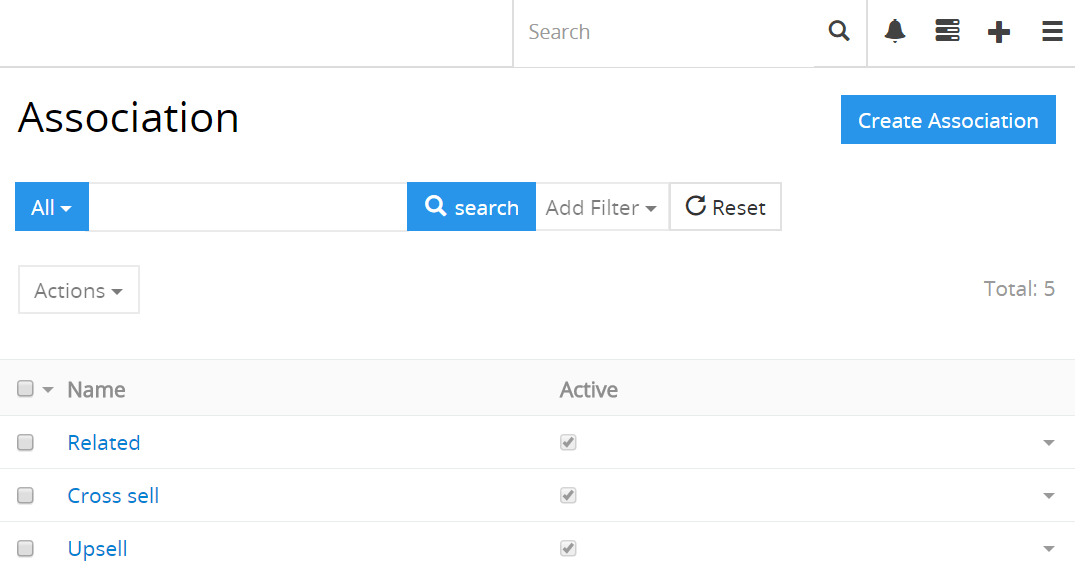Open the Upsell association link
This screenshot has height=574, width=1075.
coord(97,548)
